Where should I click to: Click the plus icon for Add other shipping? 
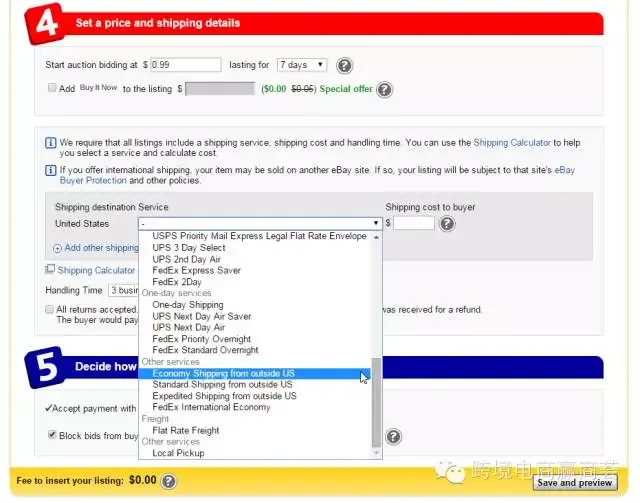(57, 248)
